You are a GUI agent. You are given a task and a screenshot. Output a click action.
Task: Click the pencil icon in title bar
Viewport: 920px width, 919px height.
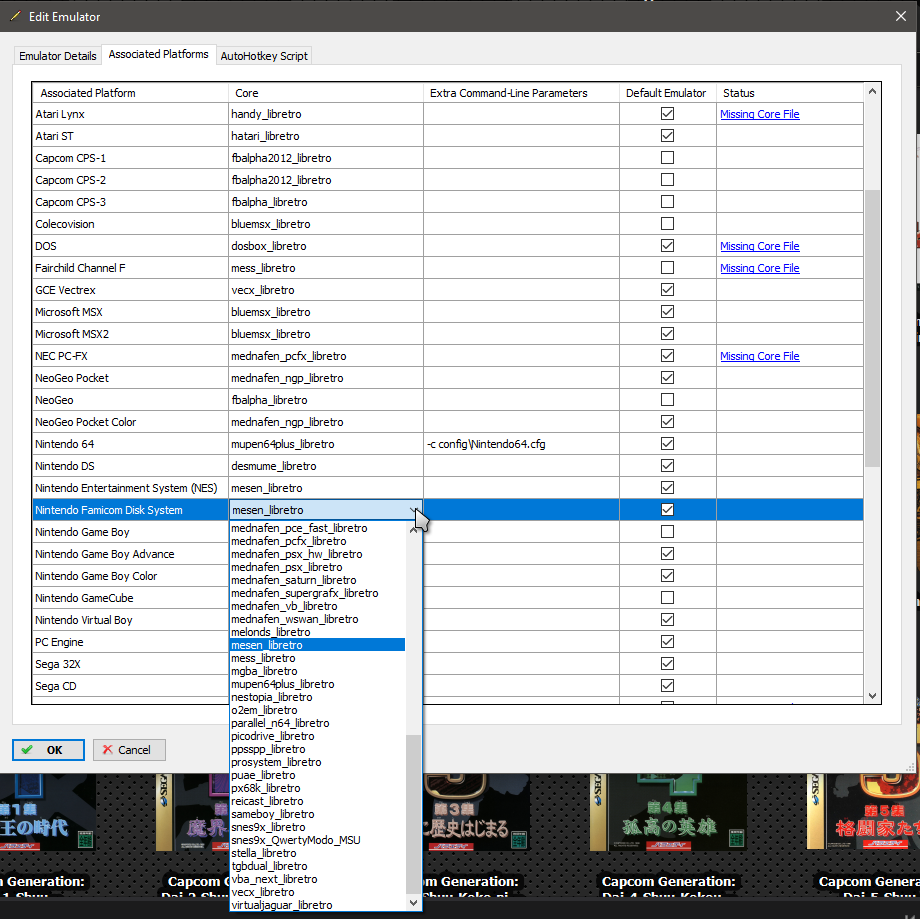pos(14,17)
